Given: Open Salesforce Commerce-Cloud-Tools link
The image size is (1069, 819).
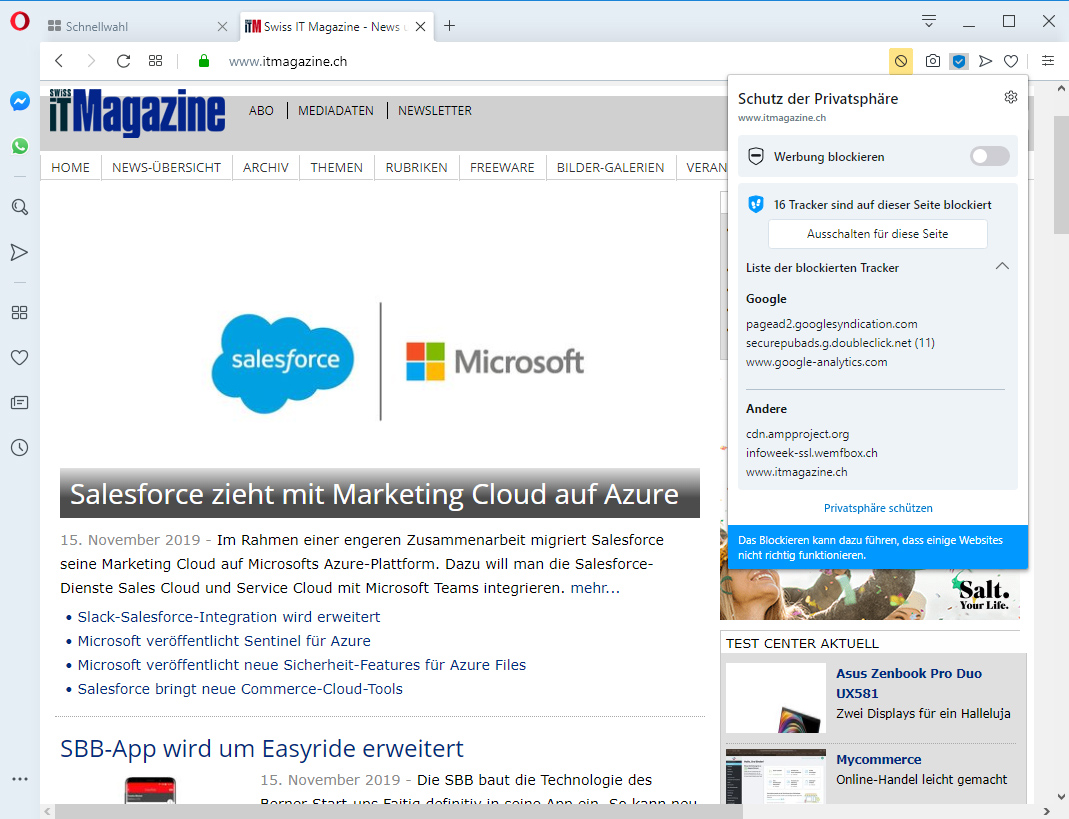Looking at the screenshot, I should (x=240, y=689).
